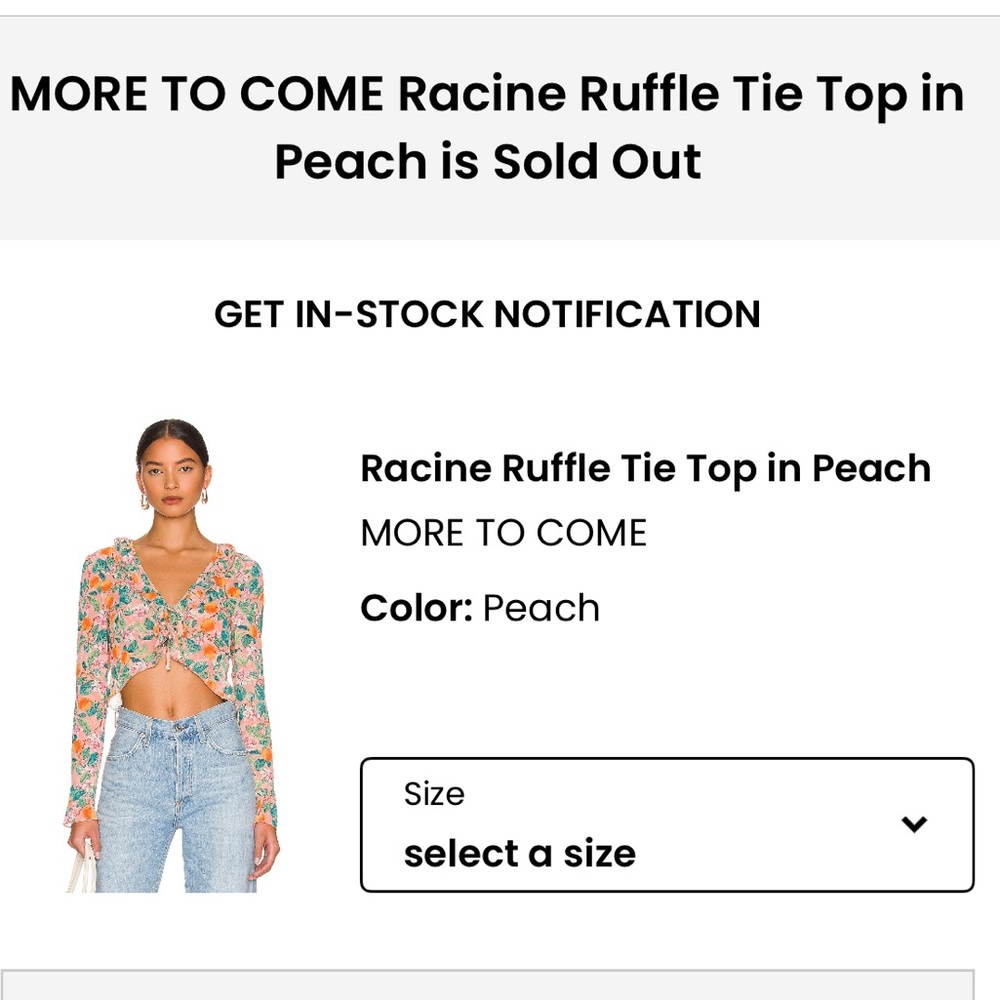
Task: Click the 'Color: Peach' text
Action: tap(480, 607)
